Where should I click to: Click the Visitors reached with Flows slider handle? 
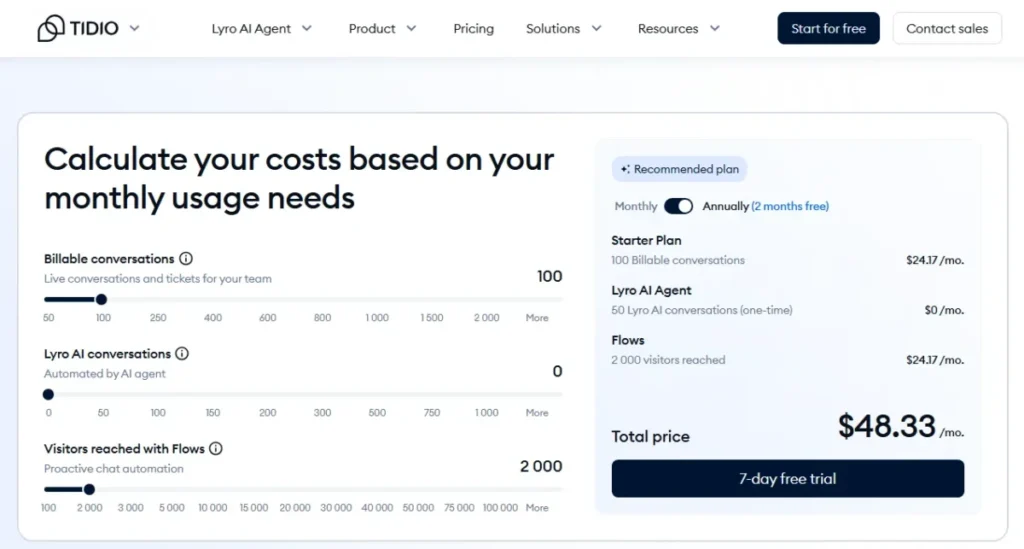[89, 490]
